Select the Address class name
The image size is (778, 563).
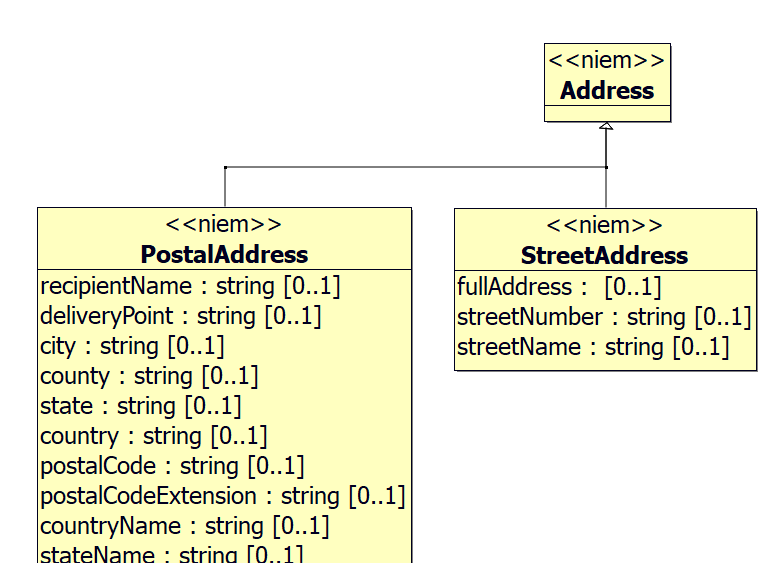[607, 91]
